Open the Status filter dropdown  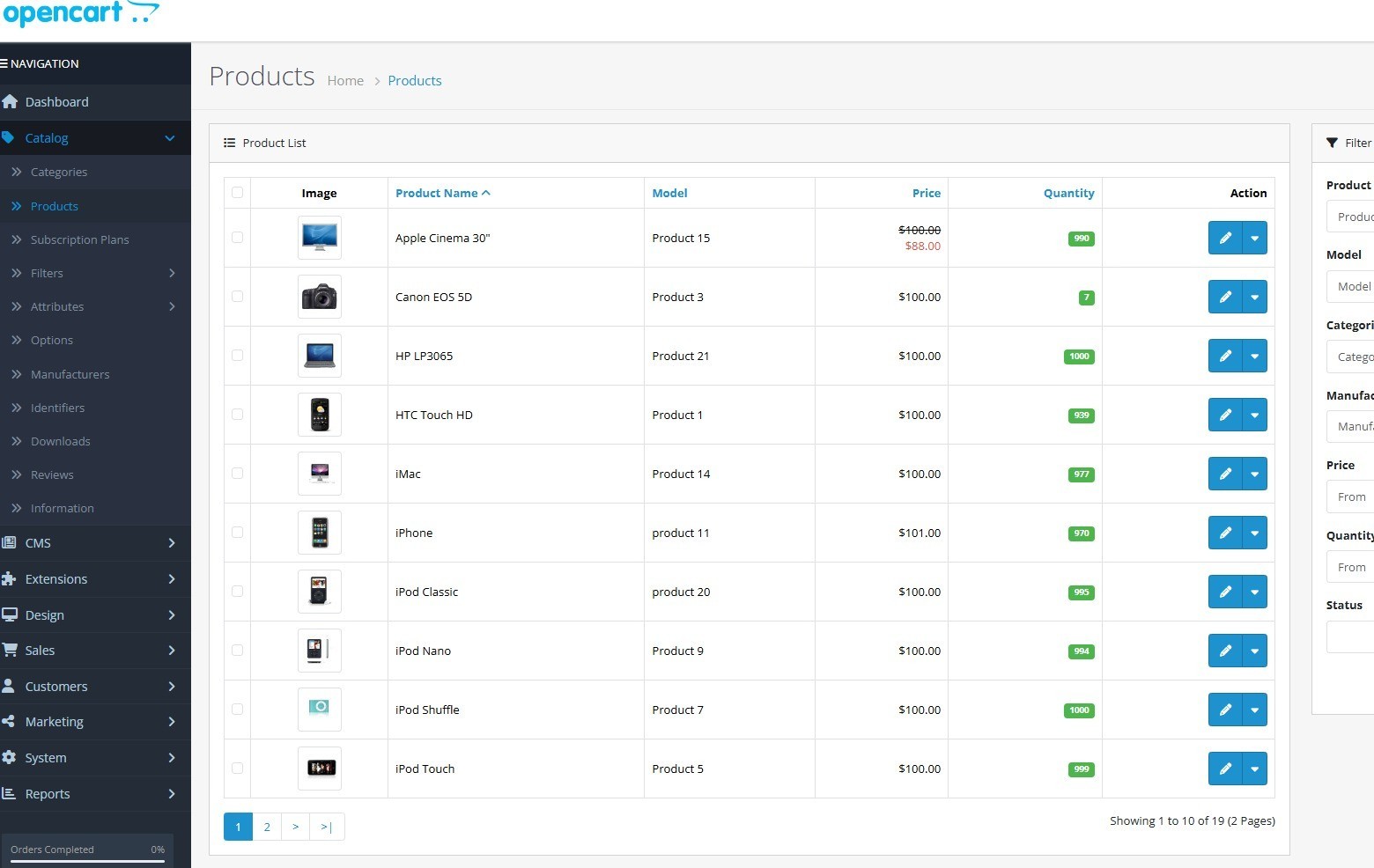click(x=1350, y=636)
